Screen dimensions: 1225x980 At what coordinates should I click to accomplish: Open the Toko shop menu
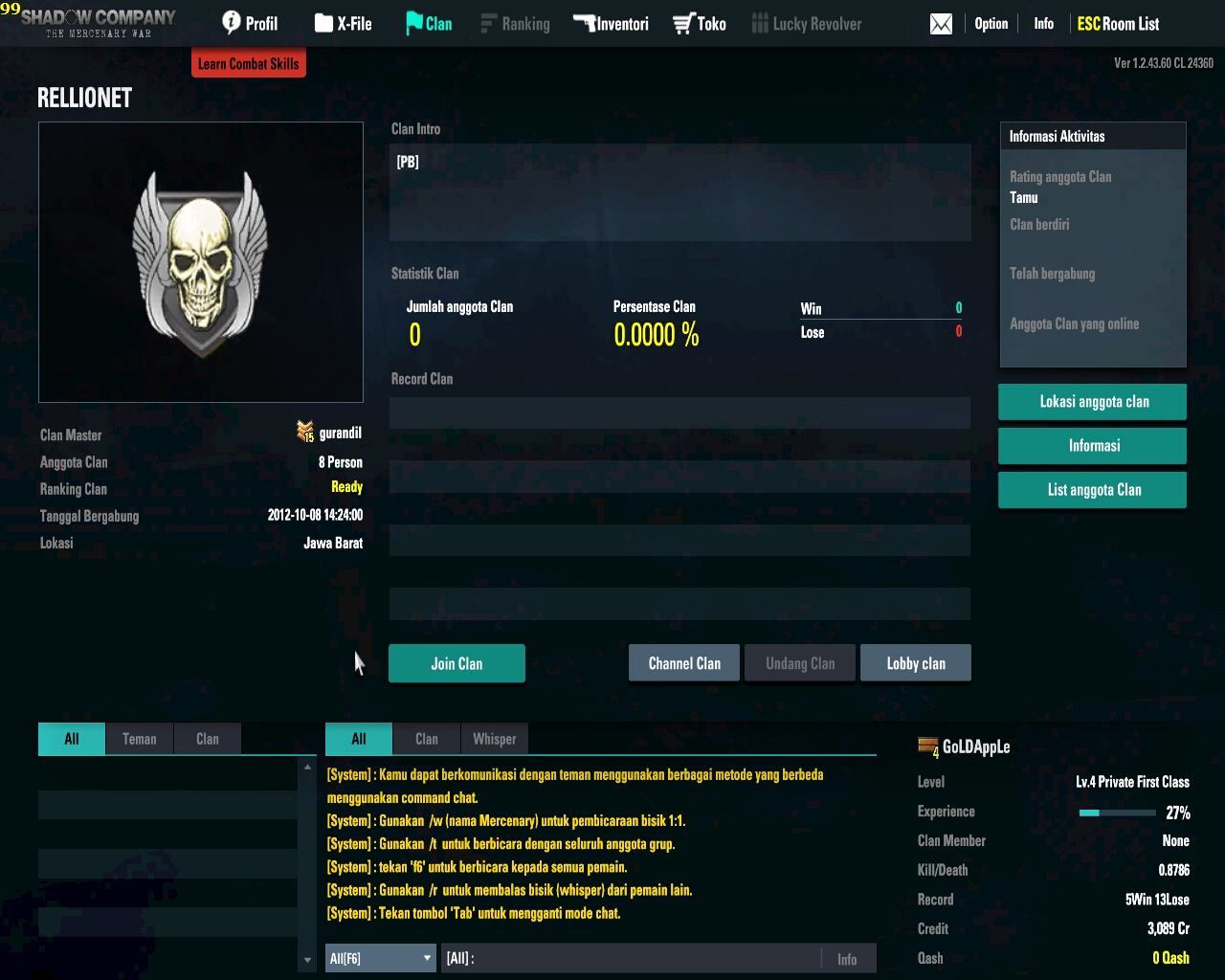(x=699, y=23)
